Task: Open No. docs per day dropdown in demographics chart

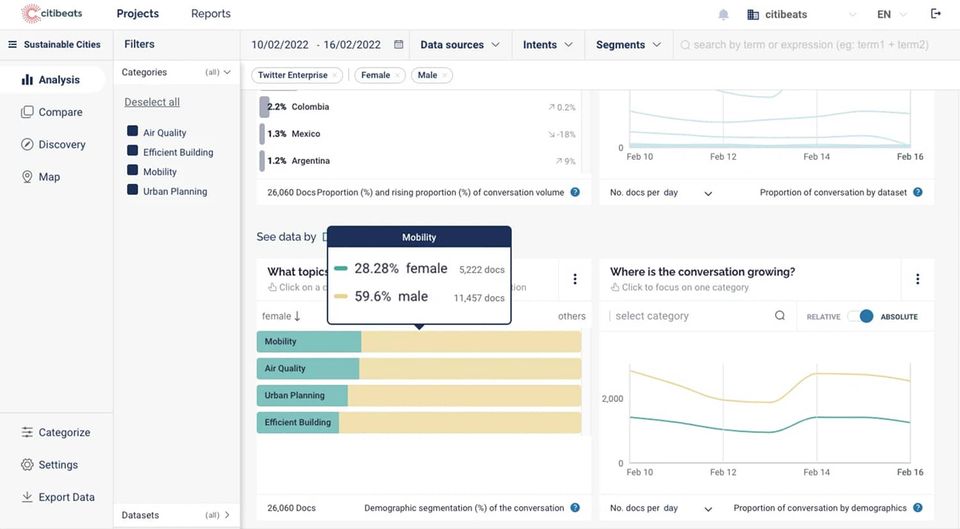Action: click(661, 508)
